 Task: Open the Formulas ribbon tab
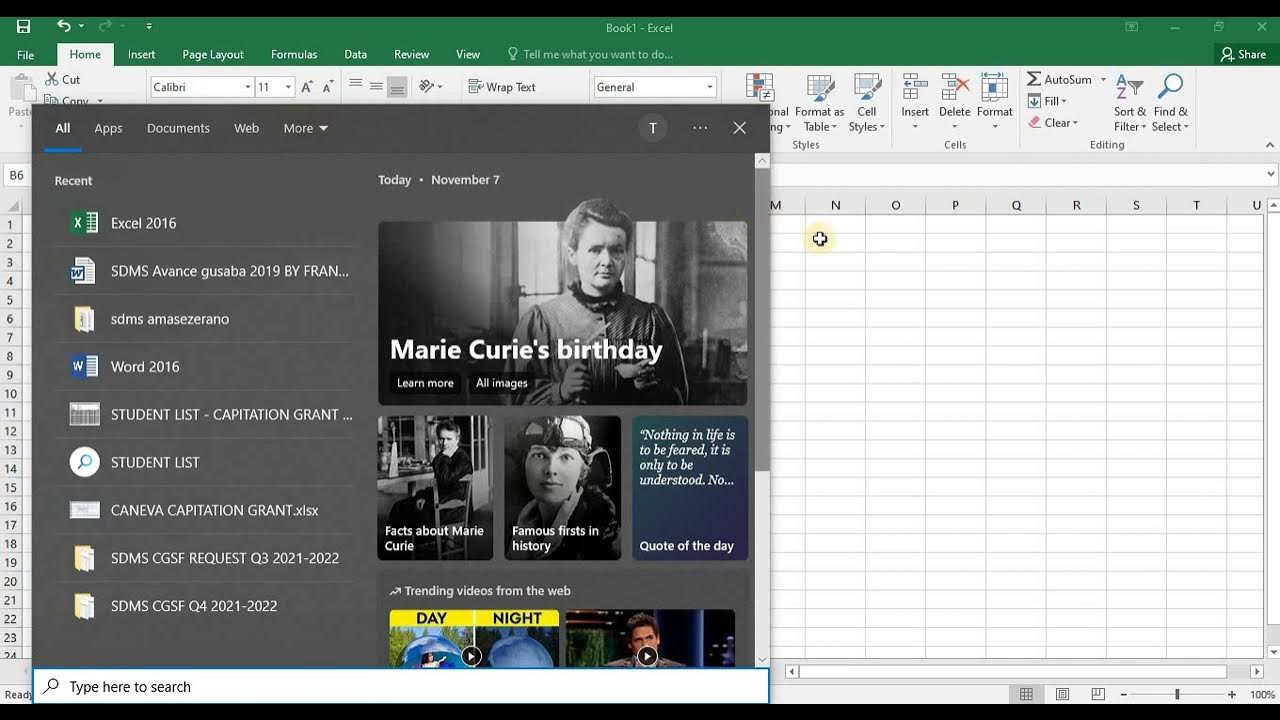[x=294, y=54]
